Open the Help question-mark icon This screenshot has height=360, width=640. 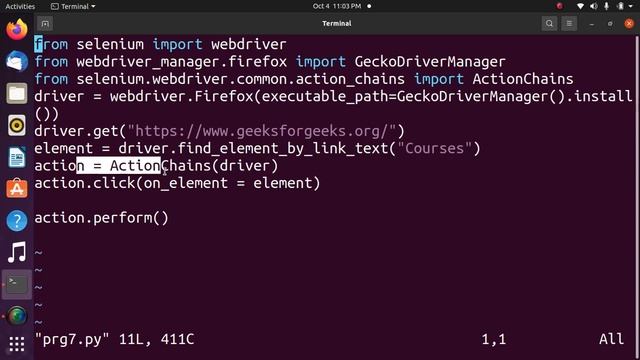point(17,221)
